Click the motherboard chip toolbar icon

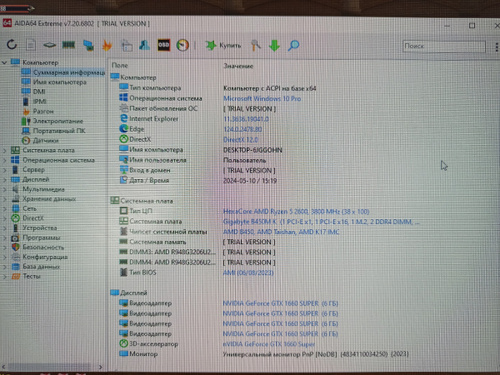pyautogui.click(x=50, y=45)
